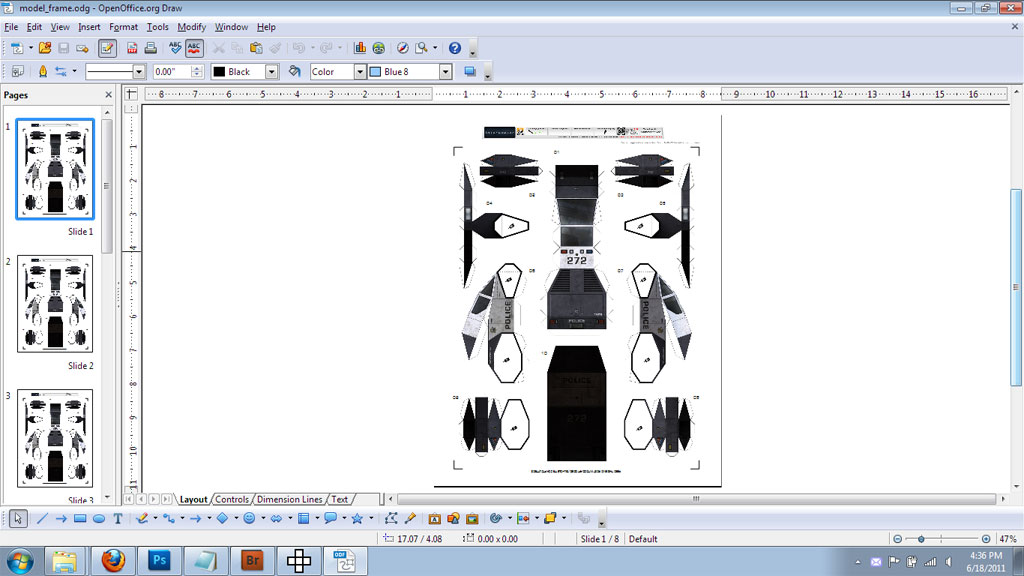
Task: Click the Export as PDF icon
Action: coord(131,48)
